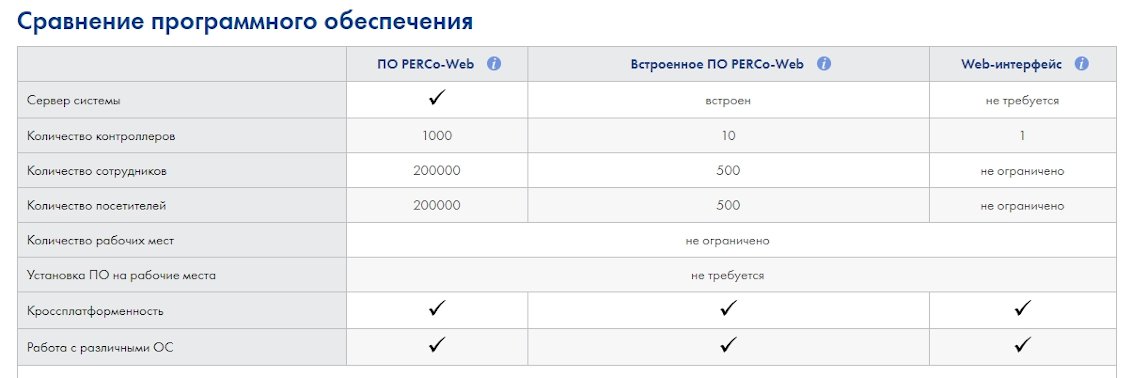Image resolution: width=1132 pixels, height=378 pixels.
Task: Select the Встроенное ПО PERCo-Web header
Action: 717,63
